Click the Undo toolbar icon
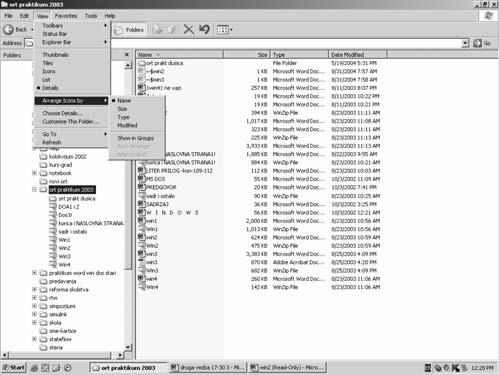 [204, 30]
